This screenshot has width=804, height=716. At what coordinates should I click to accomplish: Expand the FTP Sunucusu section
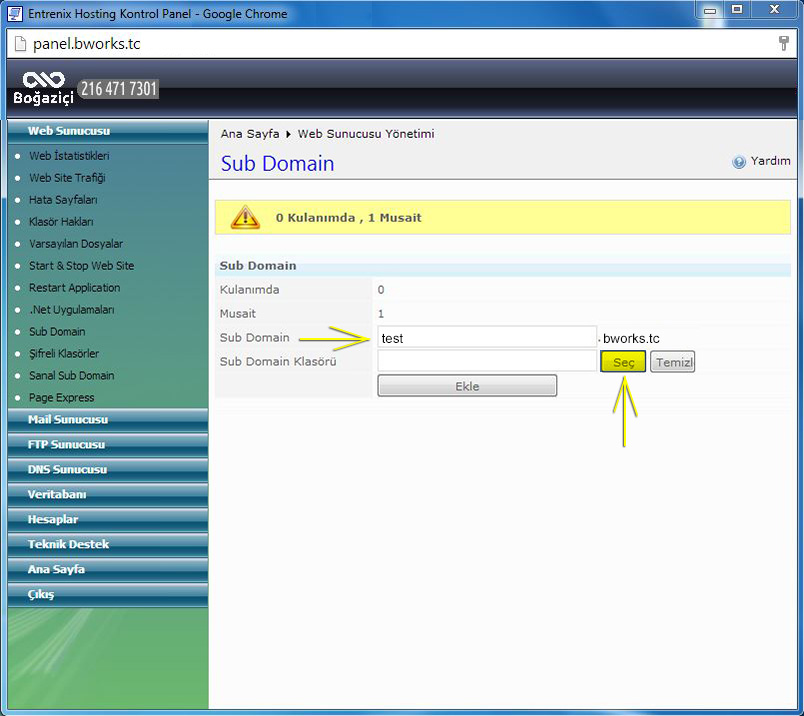66,445
